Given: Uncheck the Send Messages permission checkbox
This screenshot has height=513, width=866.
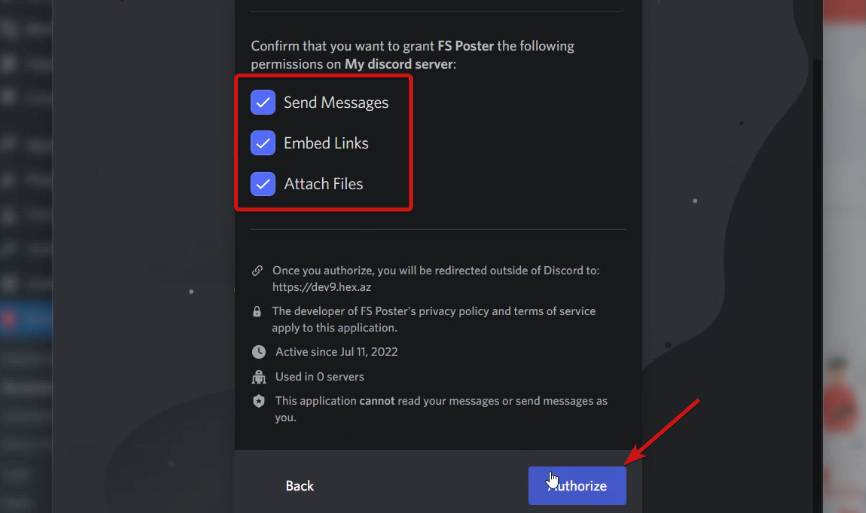Looking at the screenshot, I should (263, 103).
